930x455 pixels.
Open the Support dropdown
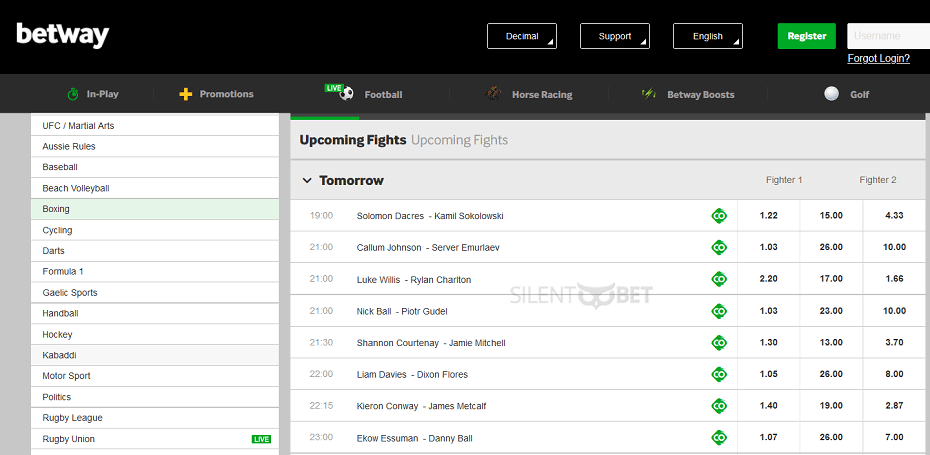pyautogui.click(x=614, y=36)
